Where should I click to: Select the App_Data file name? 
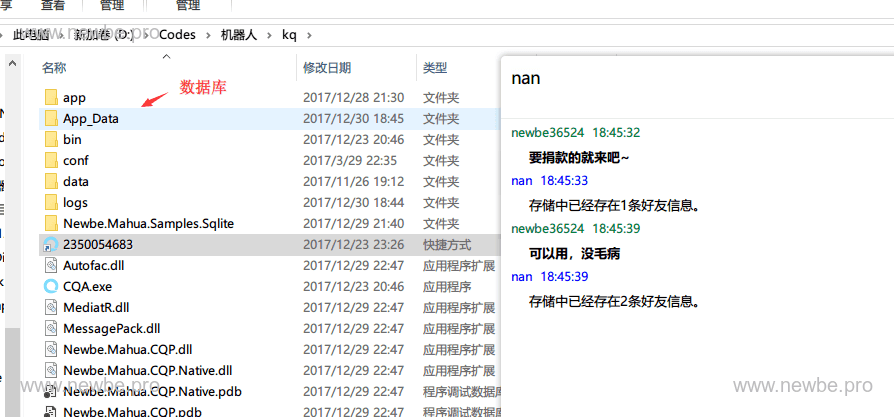pyautogui.click(x=91, y=119)
